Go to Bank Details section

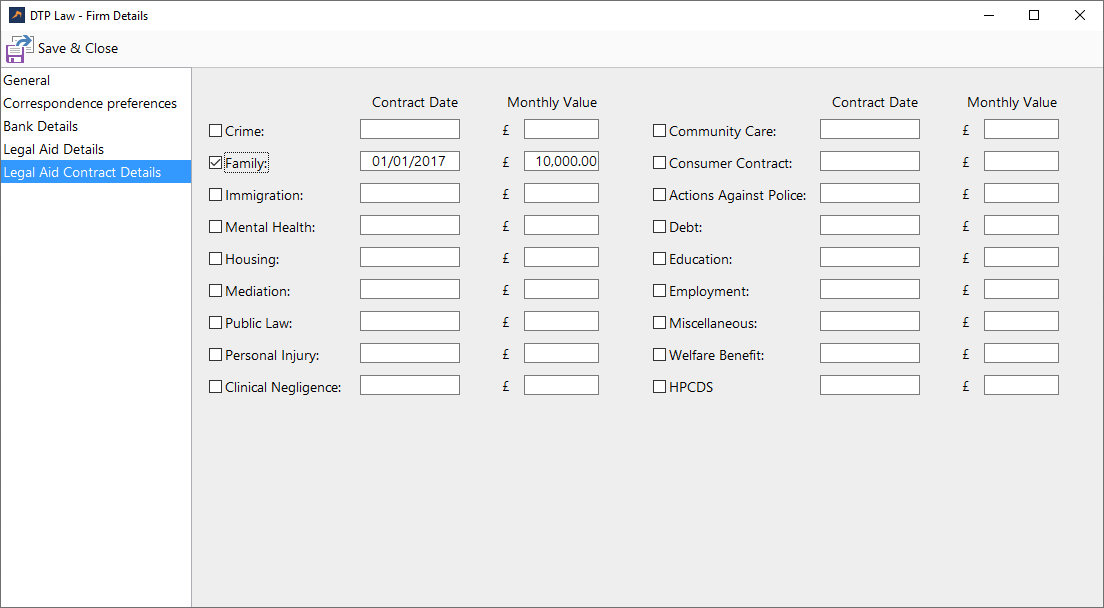[41, 127]
